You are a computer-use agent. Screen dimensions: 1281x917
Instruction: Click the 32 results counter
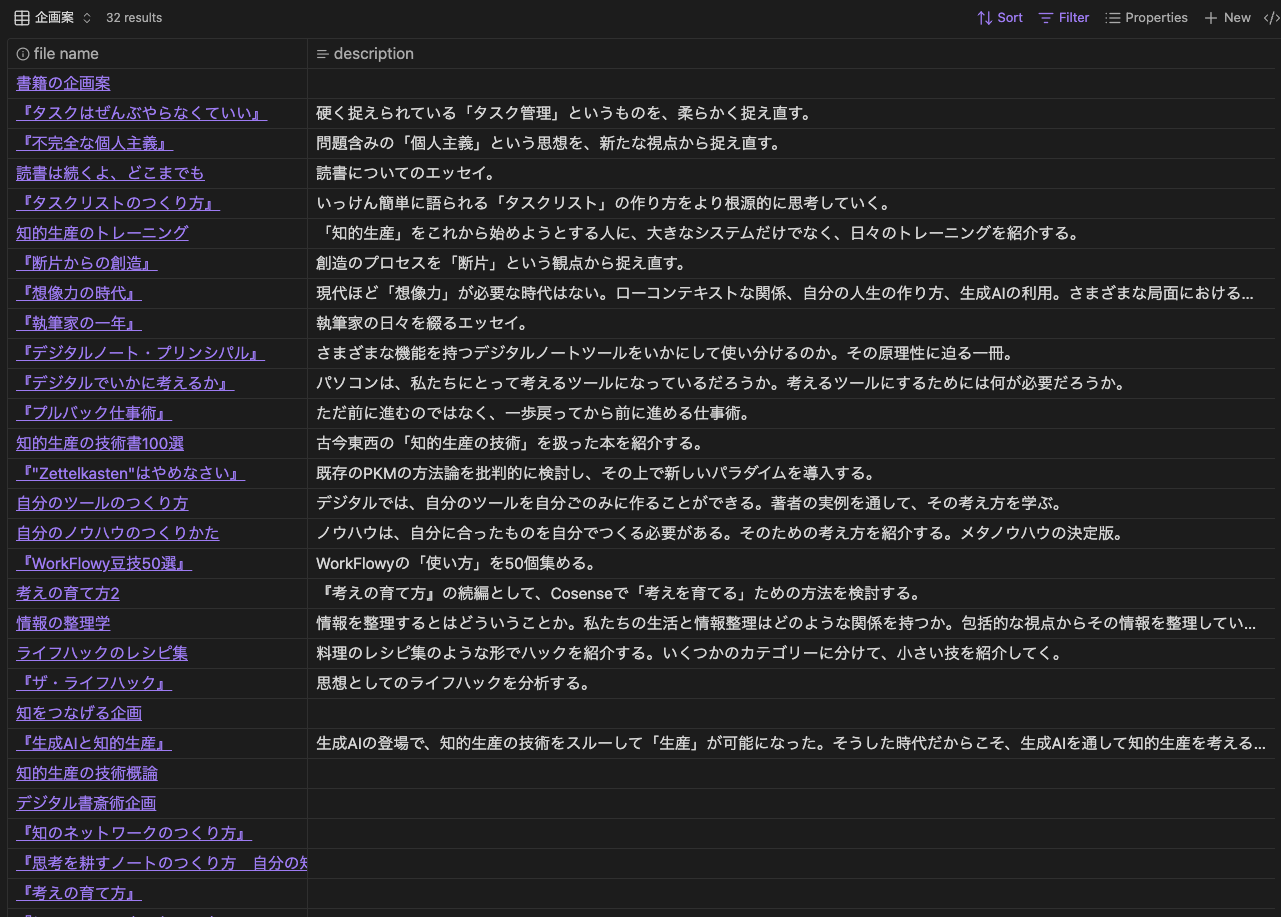point(132,17)
